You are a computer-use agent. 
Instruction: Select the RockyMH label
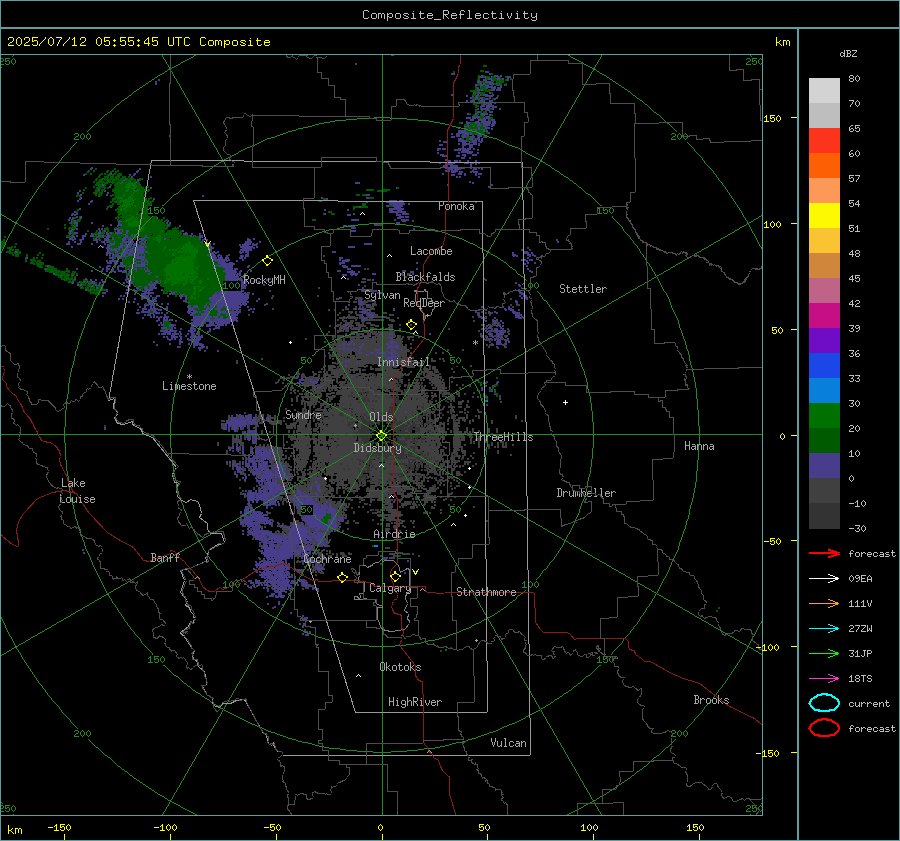pos(264,280)
